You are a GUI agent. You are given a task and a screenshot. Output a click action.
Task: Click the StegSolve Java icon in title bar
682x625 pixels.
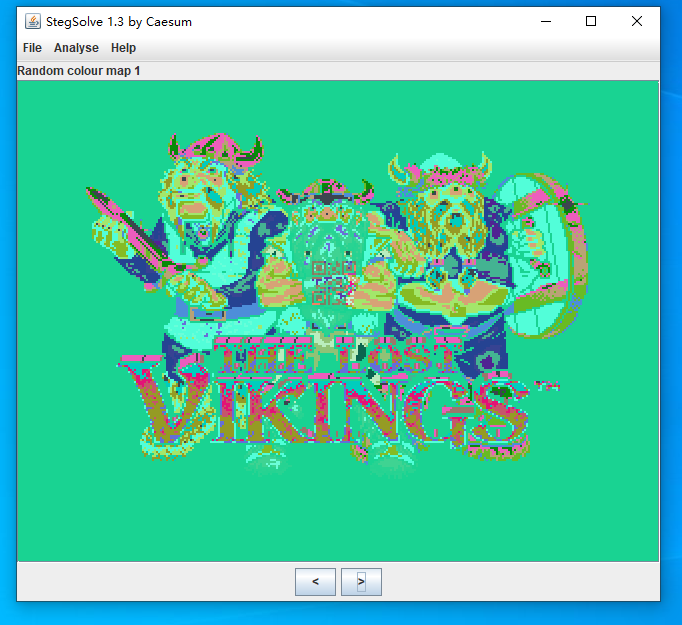point(33,21)
